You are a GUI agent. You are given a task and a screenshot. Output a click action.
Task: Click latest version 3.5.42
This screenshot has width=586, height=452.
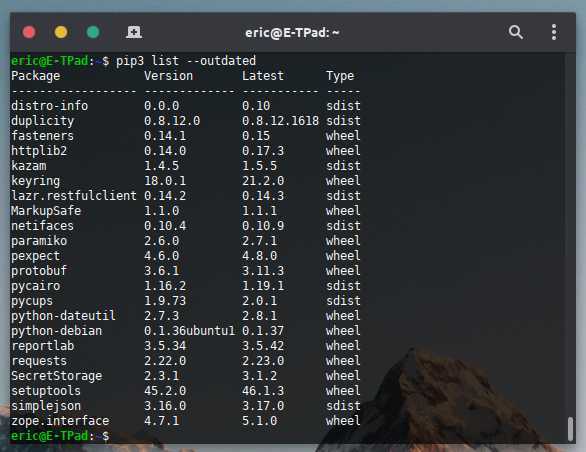(x=263, y=346)
